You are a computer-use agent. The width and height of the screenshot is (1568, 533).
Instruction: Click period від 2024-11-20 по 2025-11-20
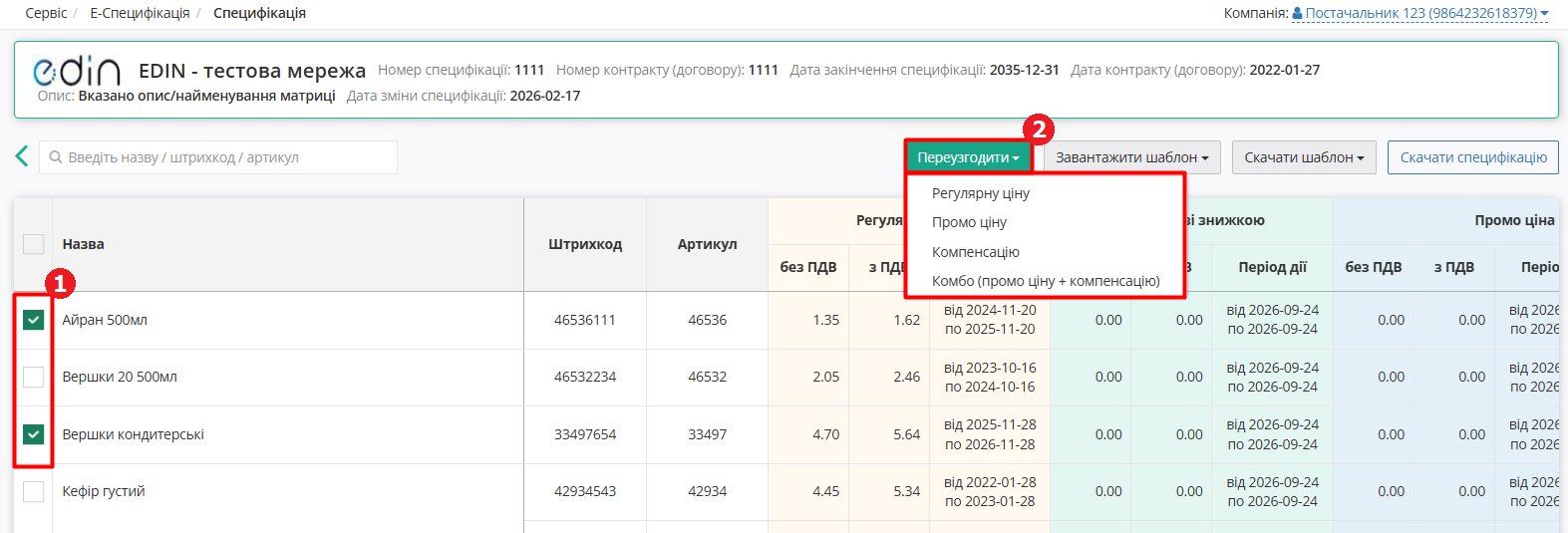pos(990,320)
